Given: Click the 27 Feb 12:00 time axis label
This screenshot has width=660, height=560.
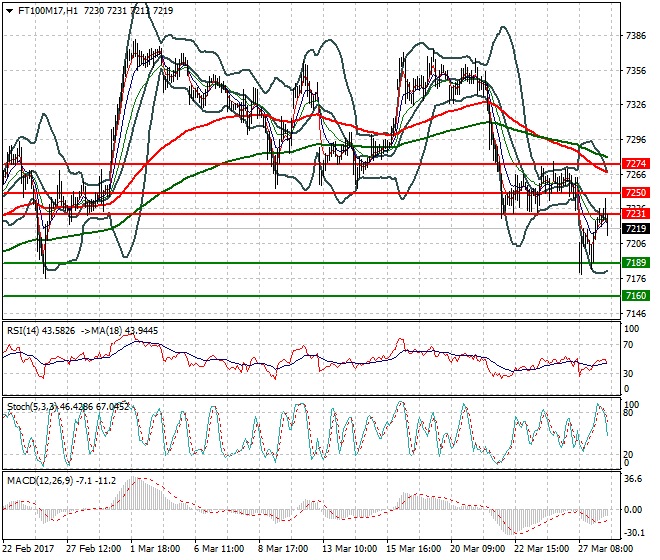Looking at the screenshot, I should click(93, 549).
